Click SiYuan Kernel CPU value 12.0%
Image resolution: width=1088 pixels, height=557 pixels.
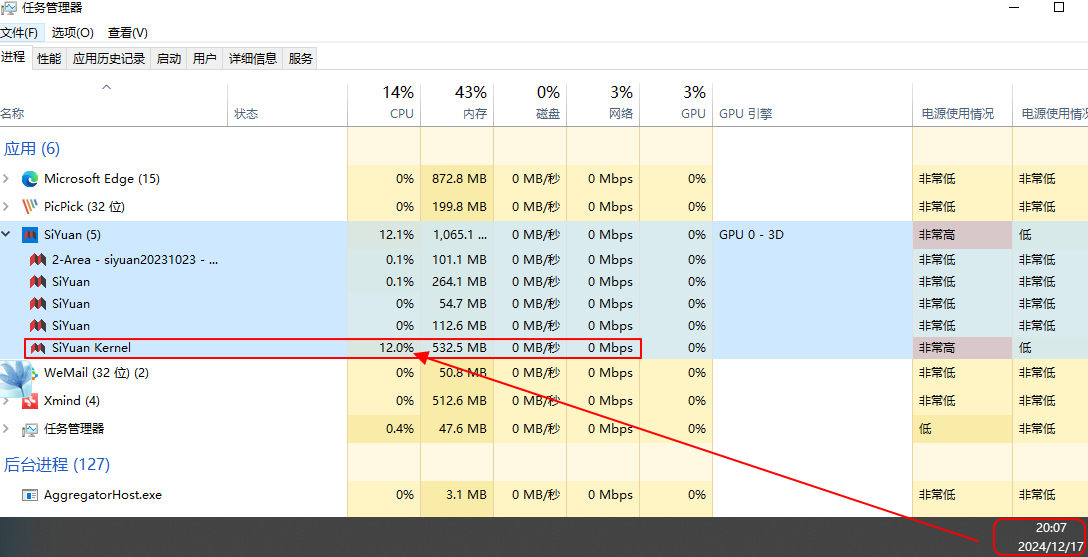pyautogui.click(x=396, y=348)
